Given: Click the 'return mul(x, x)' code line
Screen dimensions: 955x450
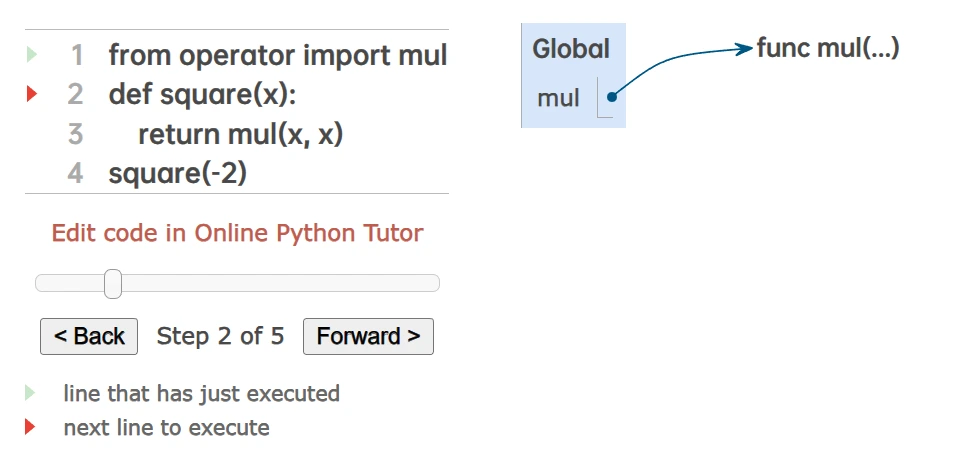Looking at the screenshot, I should click(240, 134).
